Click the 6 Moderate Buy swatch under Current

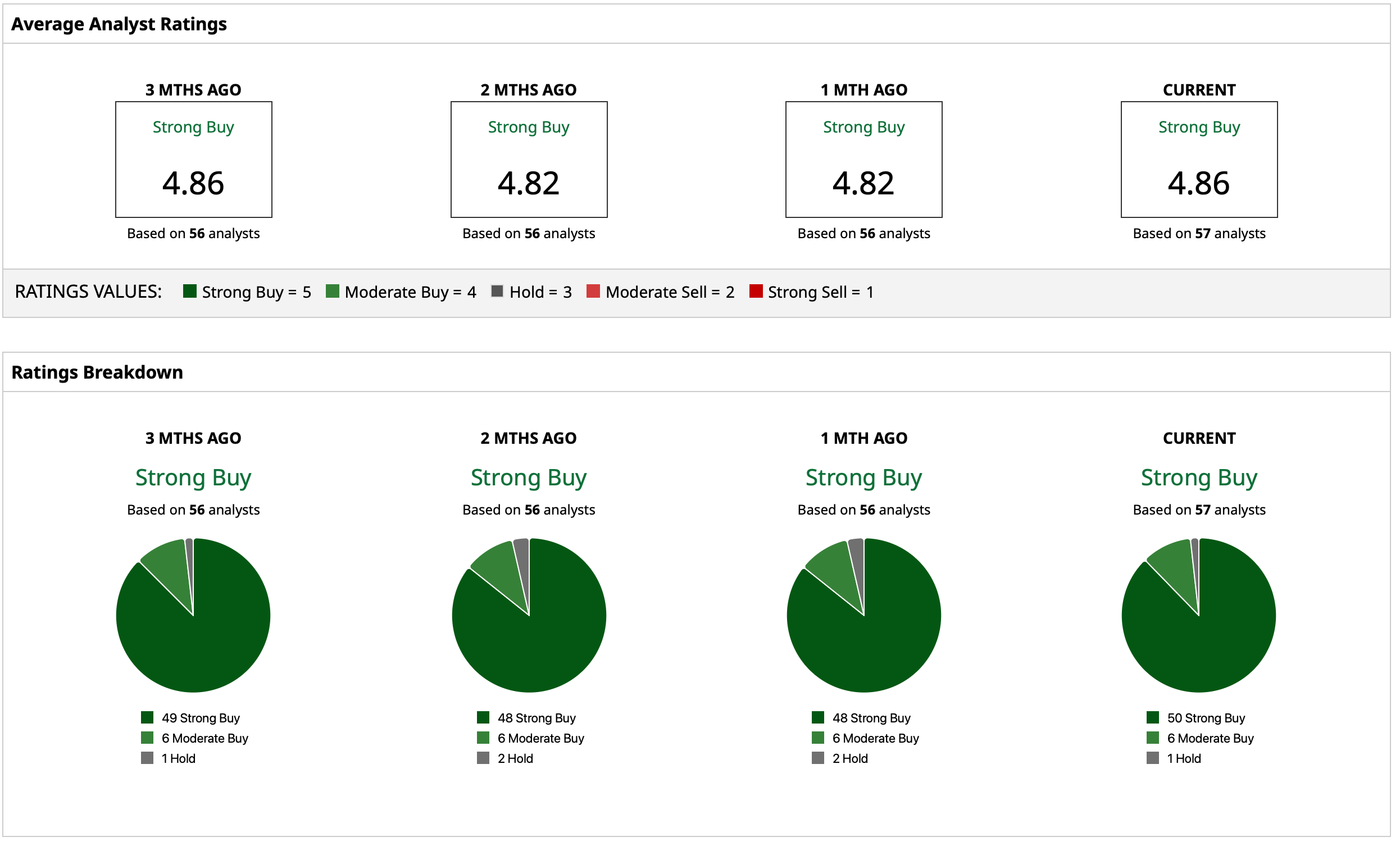(x=1152, y=738)
